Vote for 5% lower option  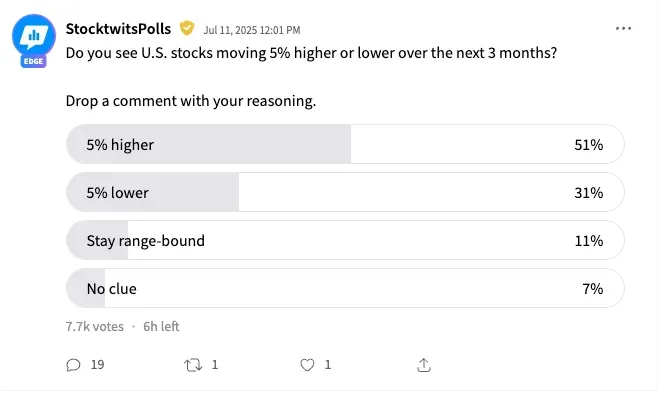[345, 192]
